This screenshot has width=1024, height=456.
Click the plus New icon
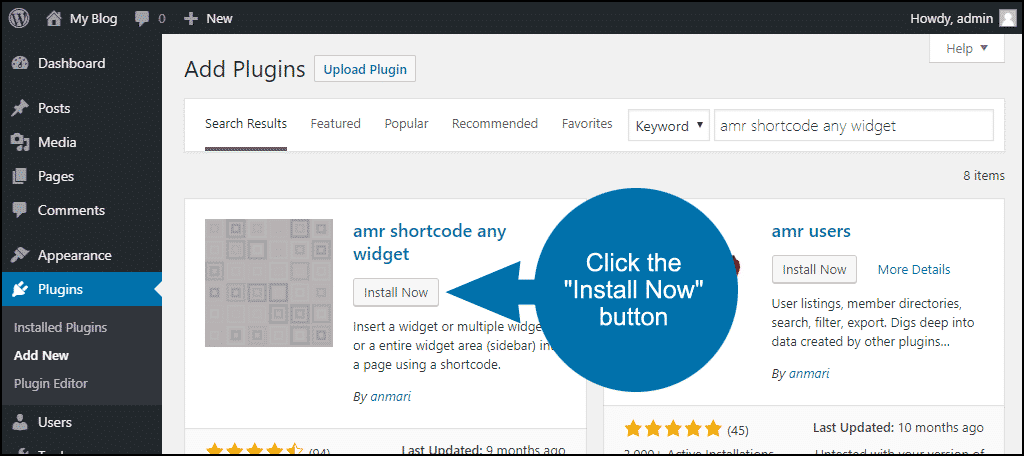191,19
